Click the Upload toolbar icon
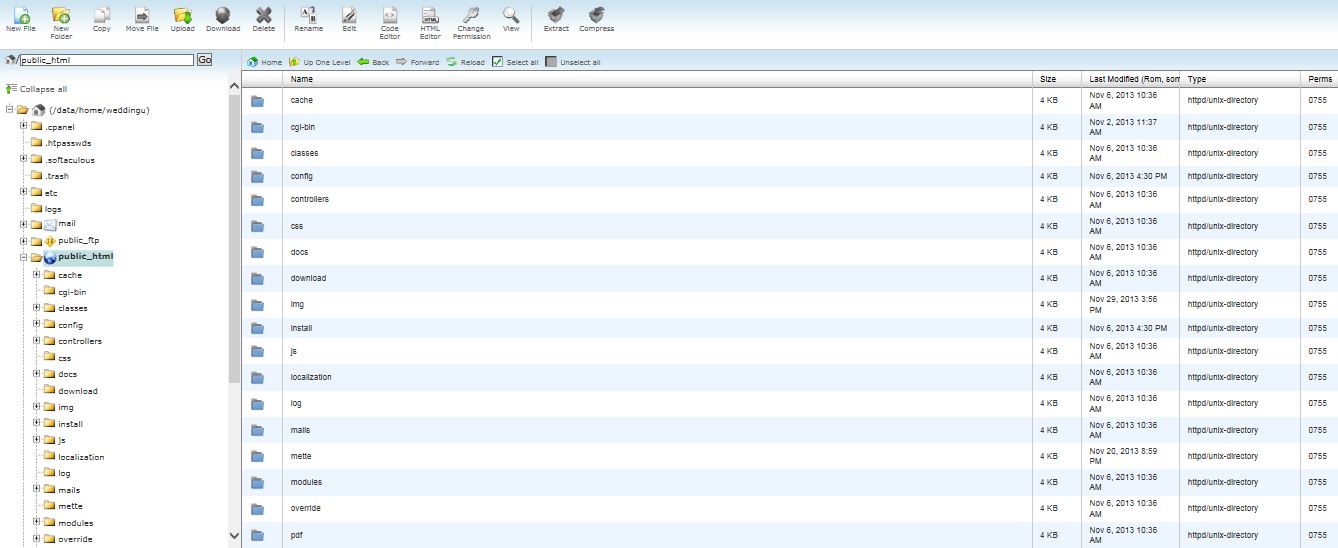The height and width of the screenshot is (548, 1338). [182, 16]
